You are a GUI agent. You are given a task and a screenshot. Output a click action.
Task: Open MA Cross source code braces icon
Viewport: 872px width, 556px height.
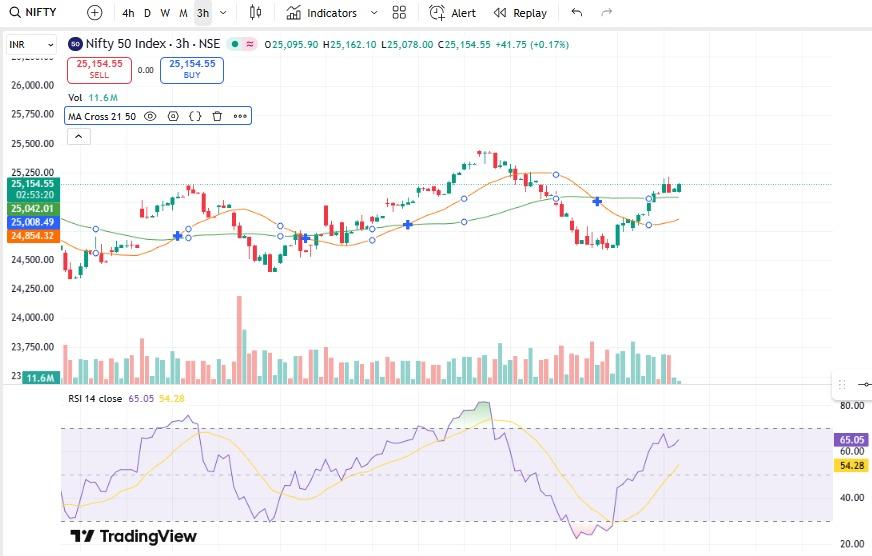tap(195, 116)
